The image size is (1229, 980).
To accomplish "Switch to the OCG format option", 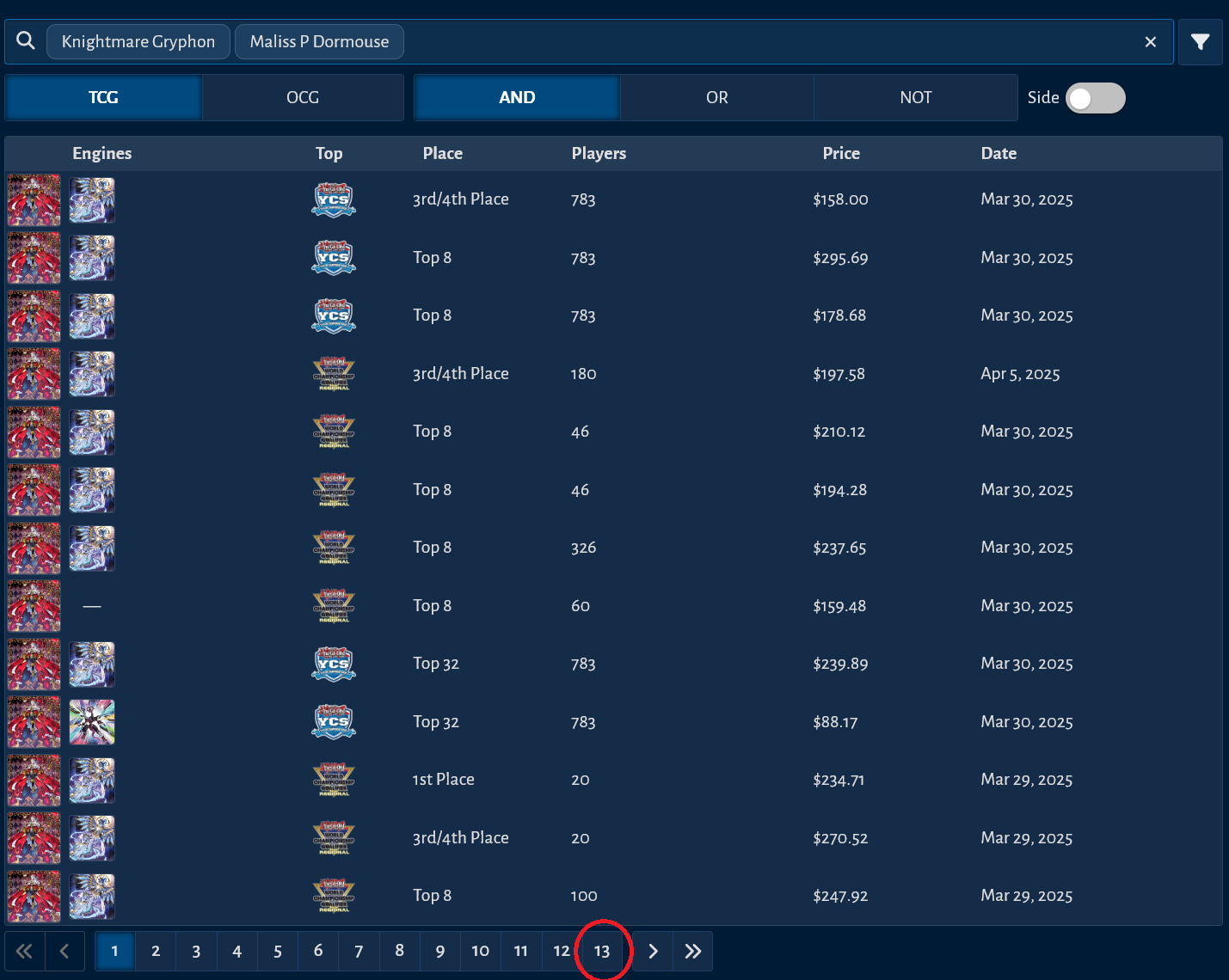I will click(x=303, y=97).
